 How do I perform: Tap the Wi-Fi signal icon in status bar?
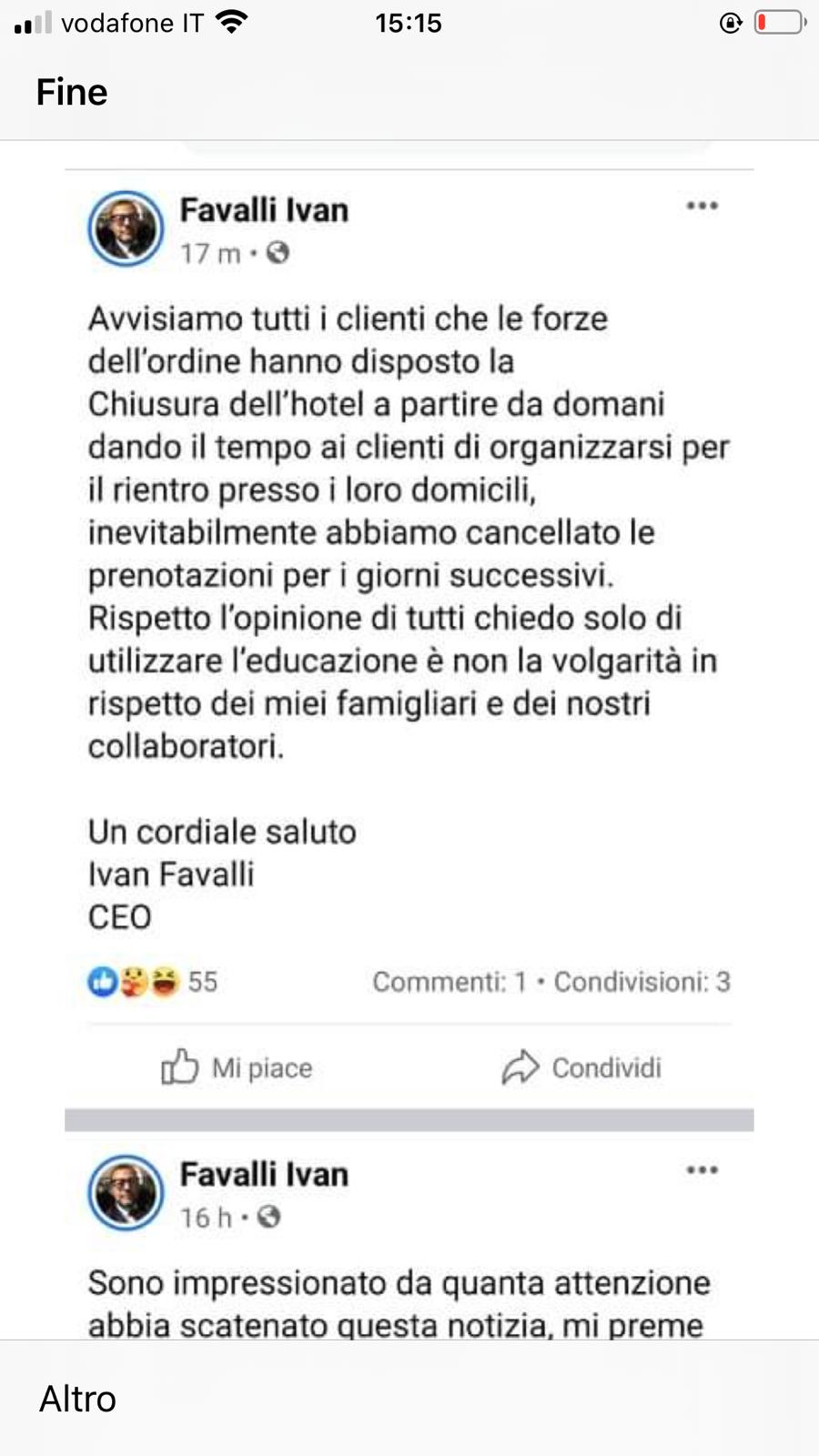point(232,23)
